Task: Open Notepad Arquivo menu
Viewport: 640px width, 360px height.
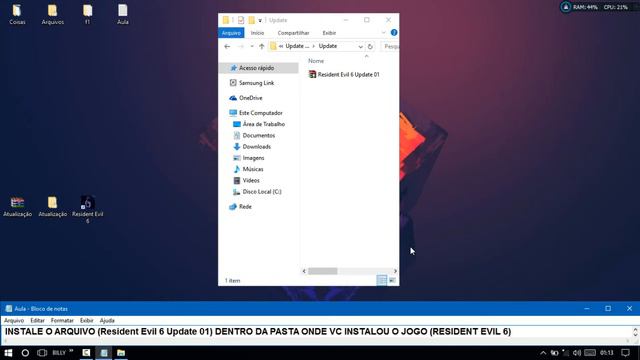Action: pyautogui.click(x=14, y=320)
